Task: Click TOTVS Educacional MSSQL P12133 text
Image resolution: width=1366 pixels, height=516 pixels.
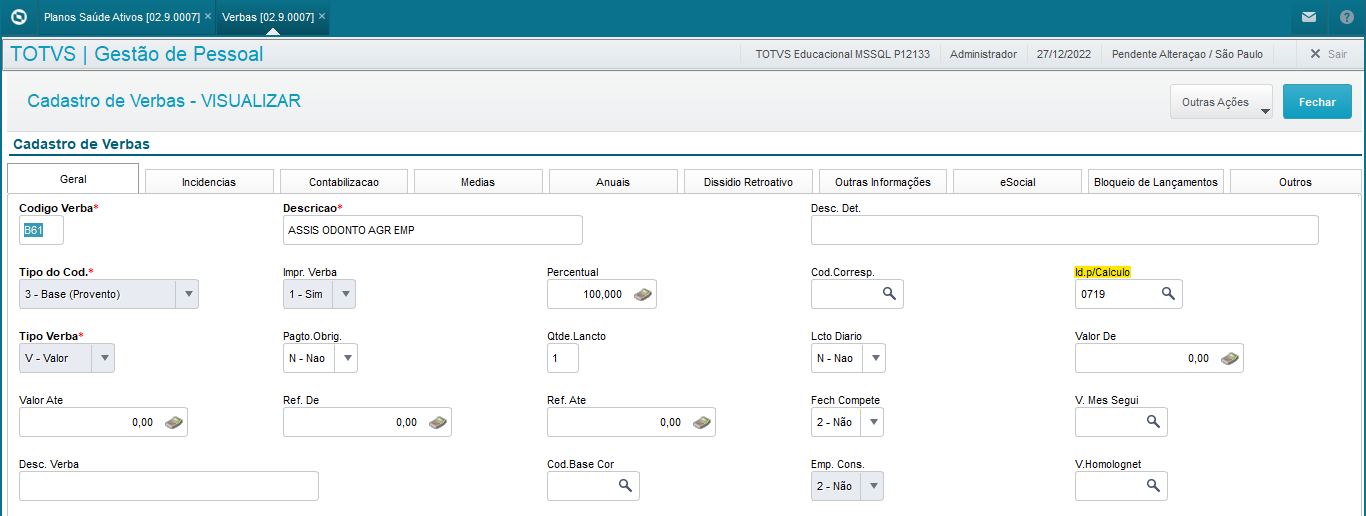Action: point(842,54)
